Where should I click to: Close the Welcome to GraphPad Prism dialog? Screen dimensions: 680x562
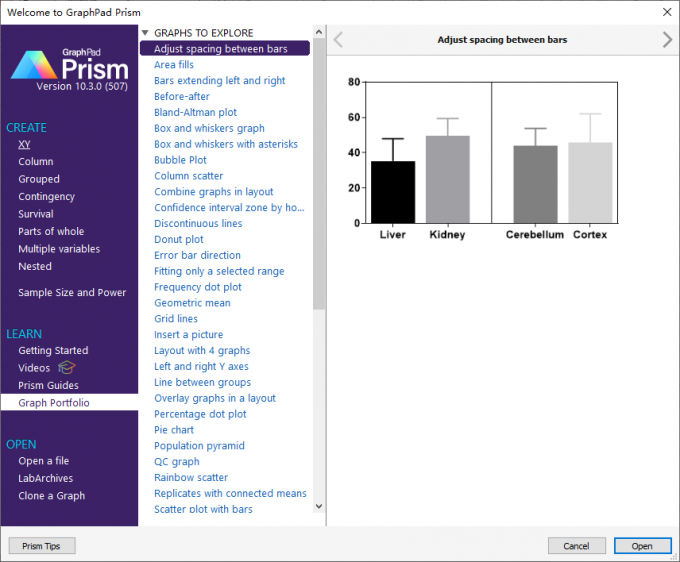[x=667, y=12]
